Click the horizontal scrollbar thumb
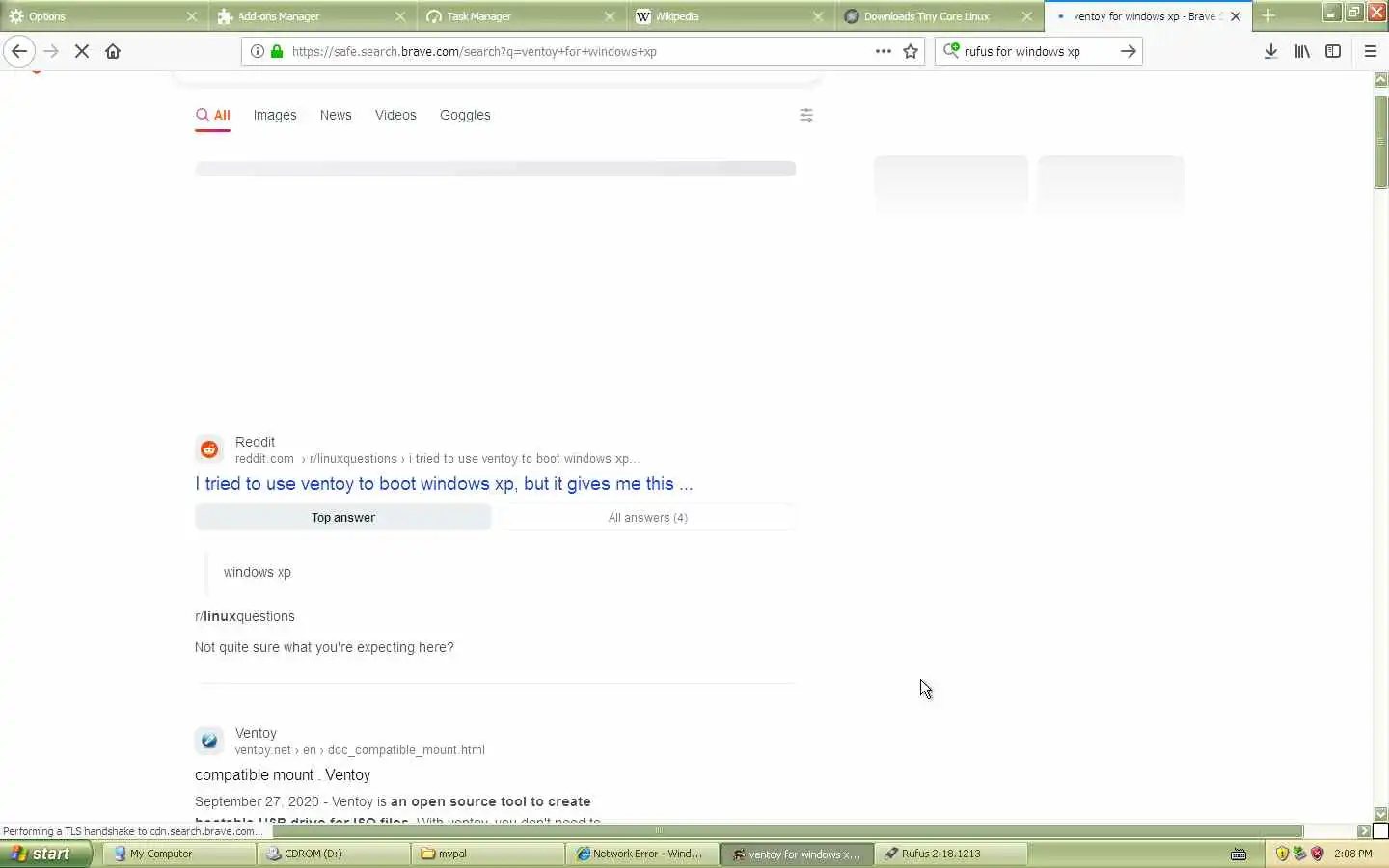Viewport: 1389px width, 868px height. click(788, 830)
